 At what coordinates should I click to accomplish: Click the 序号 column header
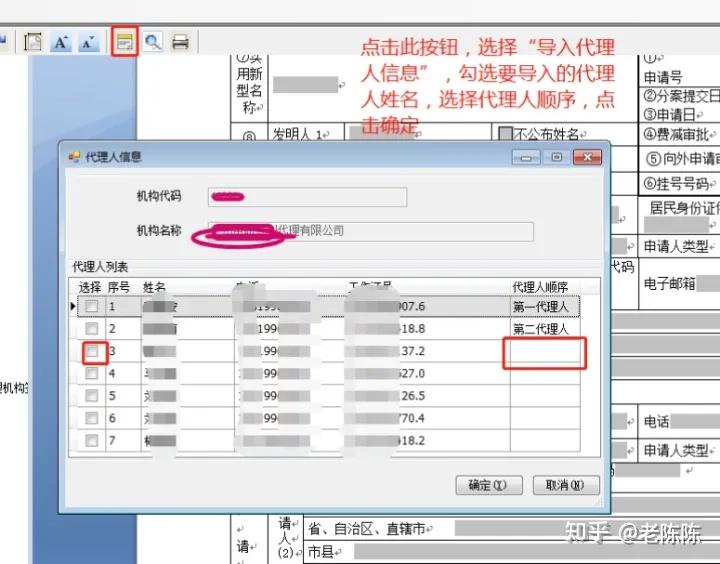point(119,287)
